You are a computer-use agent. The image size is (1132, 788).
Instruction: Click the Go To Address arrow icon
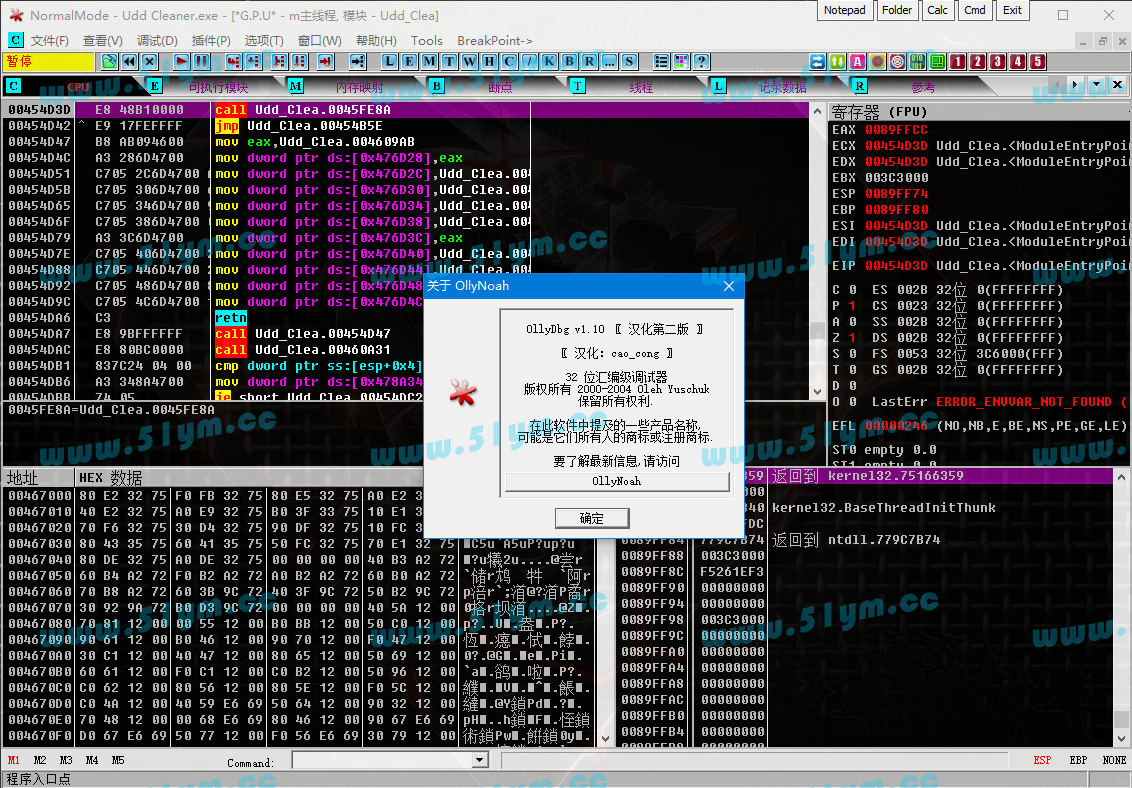point(357,61)
